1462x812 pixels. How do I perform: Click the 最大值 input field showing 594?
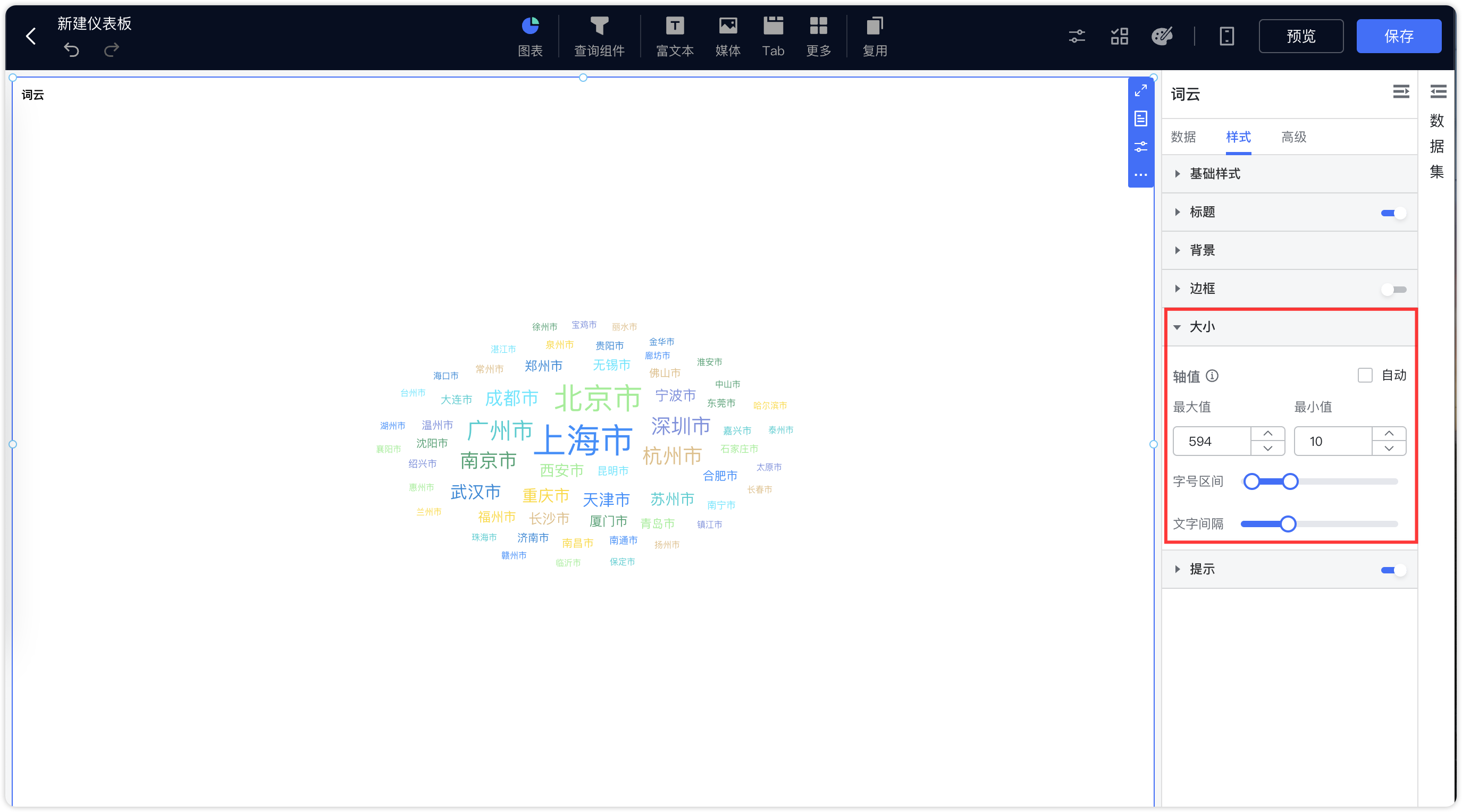pos(1211,441)
